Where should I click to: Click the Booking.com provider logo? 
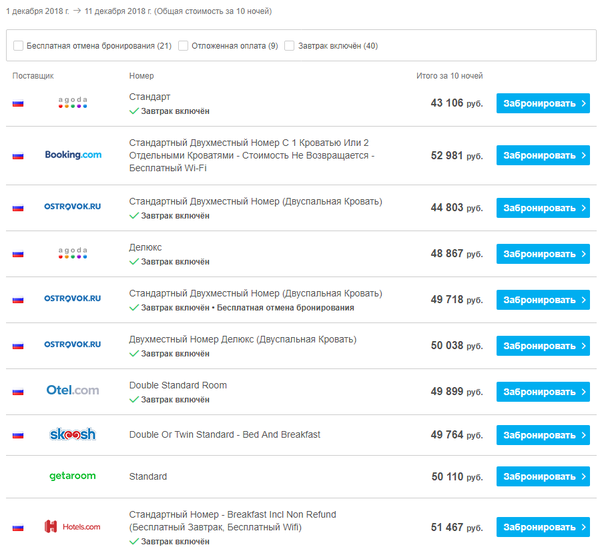[x=73, y=155]
